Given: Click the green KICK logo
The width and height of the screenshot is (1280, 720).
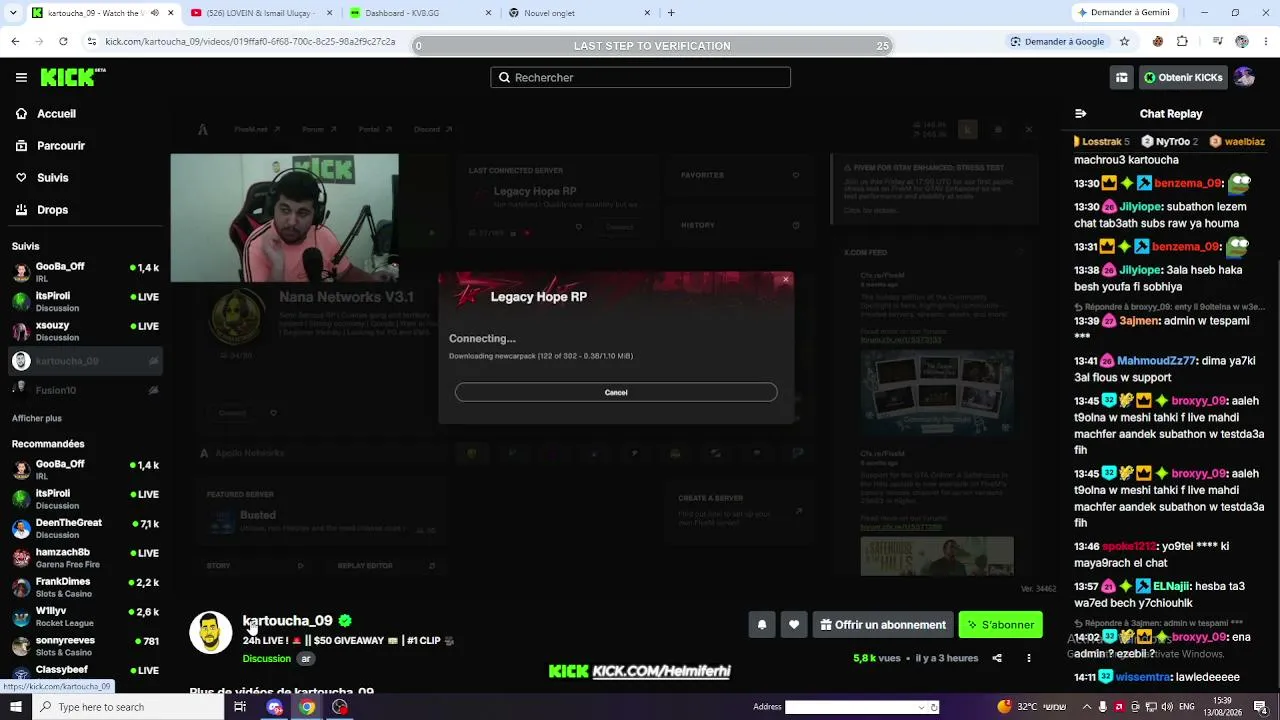Looking at the screenshot, I should coord(72,77).
